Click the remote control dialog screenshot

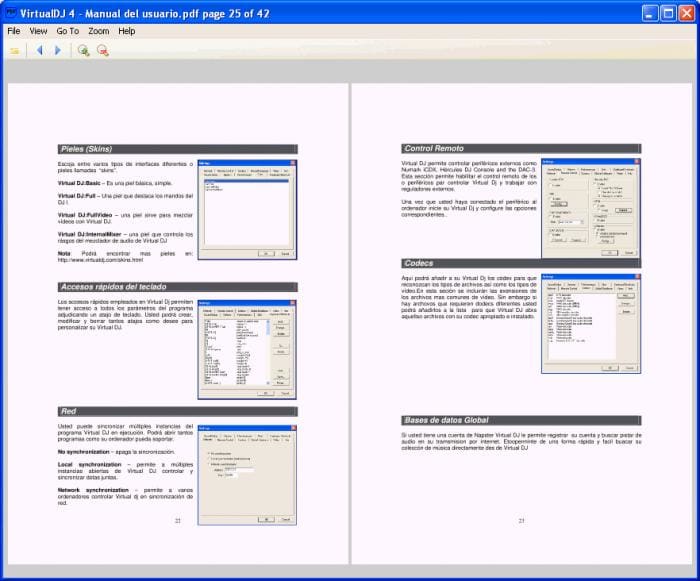click(591, 208)
